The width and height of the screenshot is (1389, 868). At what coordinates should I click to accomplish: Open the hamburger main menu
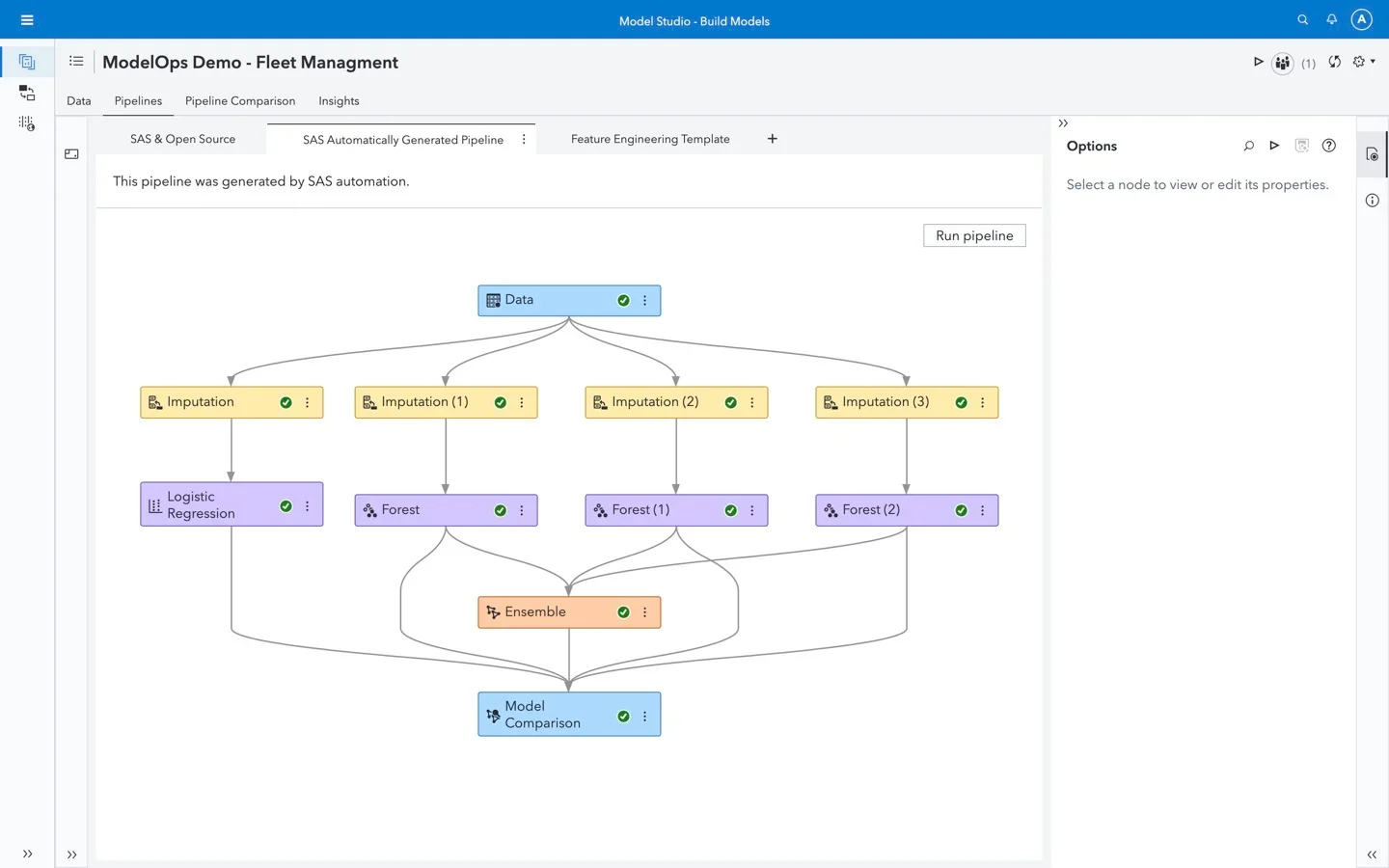[x=27, y=20]
